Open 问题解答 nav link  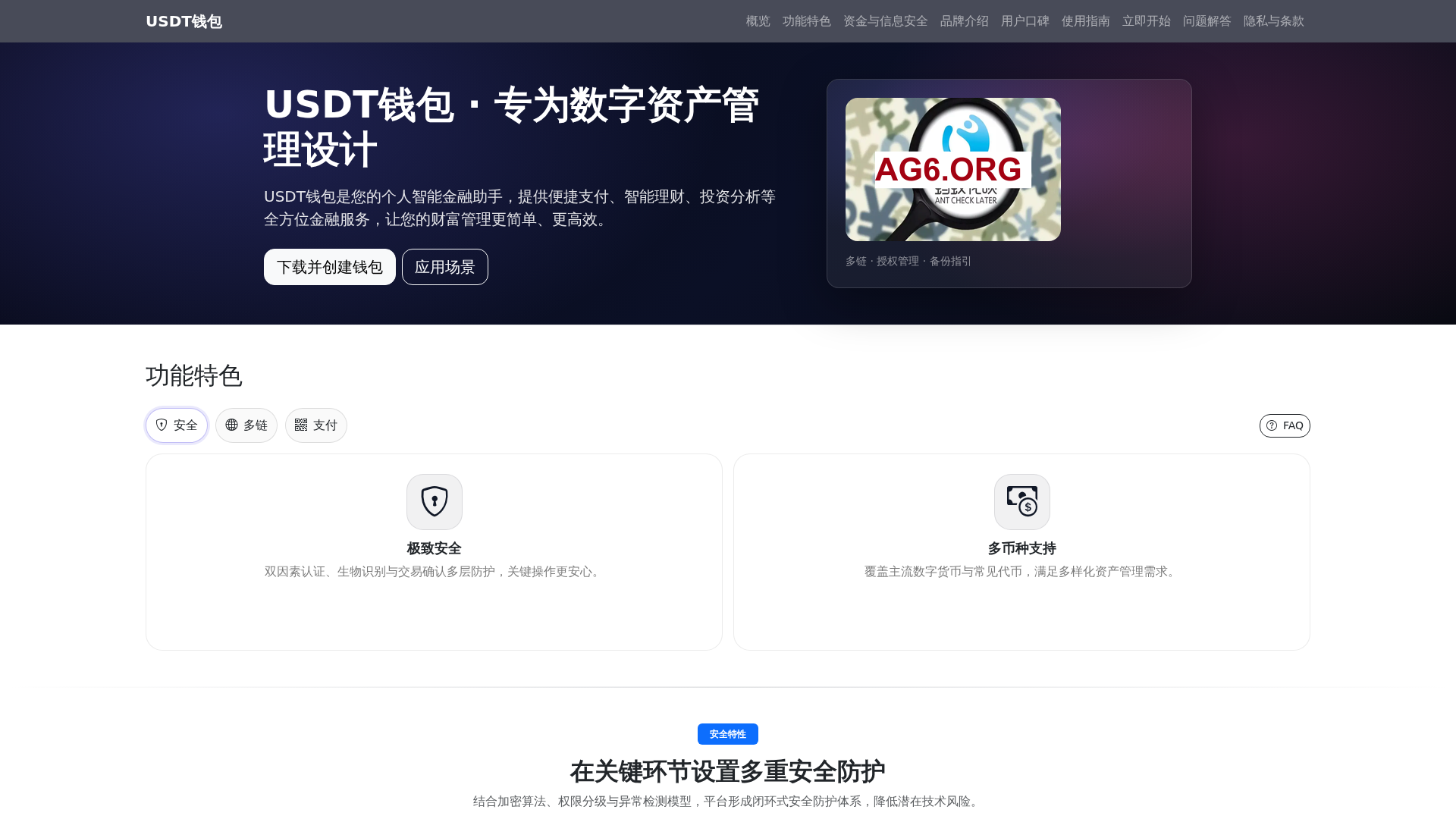coord(1207,21)
